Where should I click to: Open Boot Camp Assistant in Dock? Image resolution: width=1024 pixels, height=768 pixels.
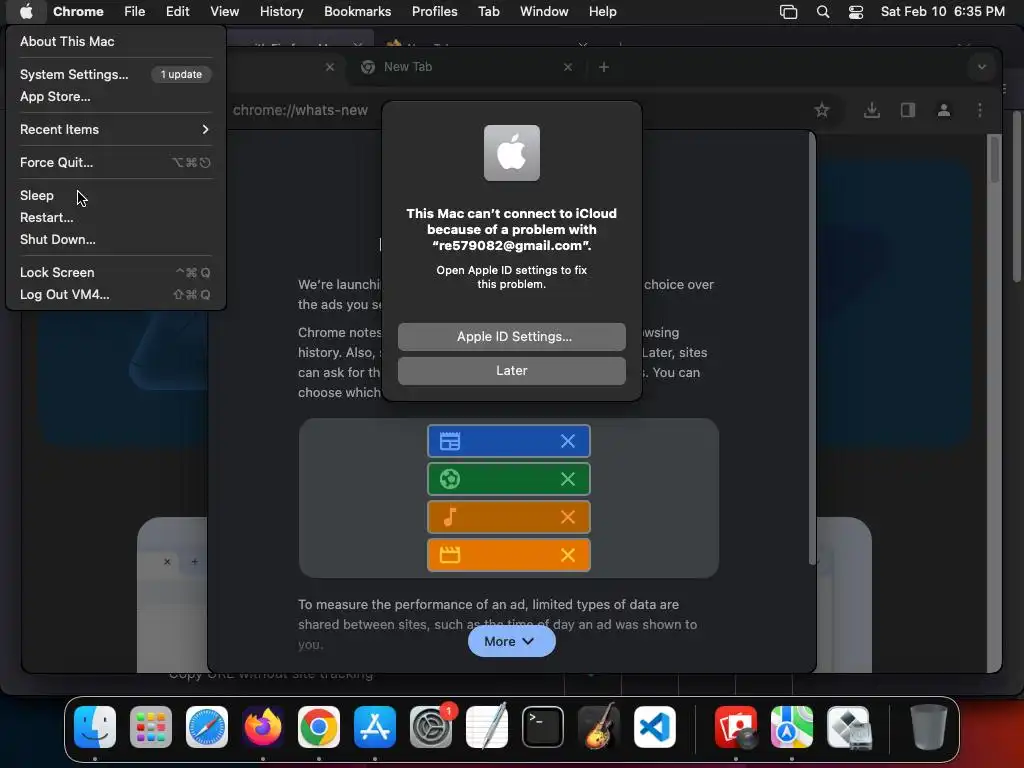848,727
